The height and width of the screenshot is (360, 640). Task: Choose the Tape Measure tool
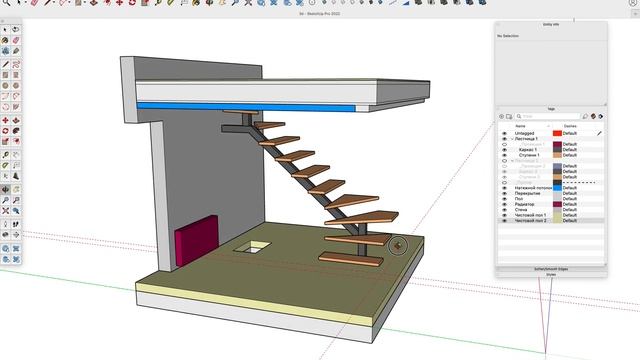5,155
